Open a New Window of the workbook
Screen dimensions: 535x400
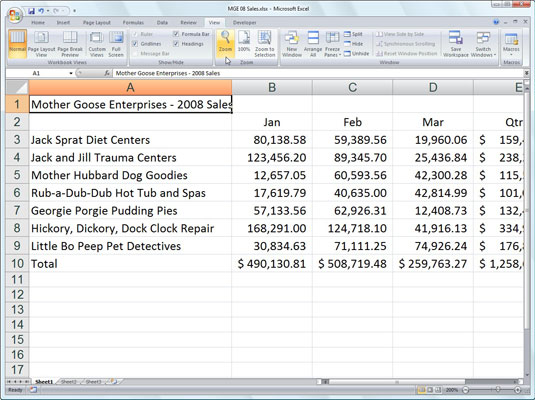[292, 44]
